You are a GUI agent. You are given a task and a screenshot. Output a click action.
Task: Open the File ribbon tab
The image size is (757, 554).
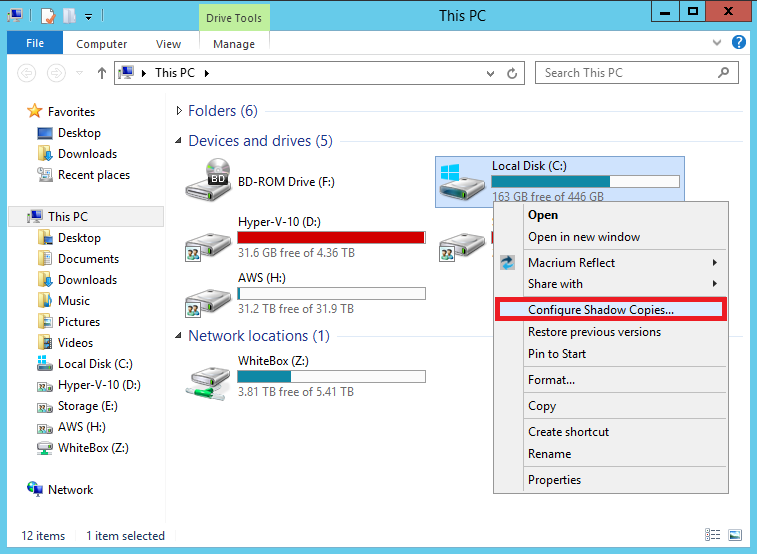35,43
